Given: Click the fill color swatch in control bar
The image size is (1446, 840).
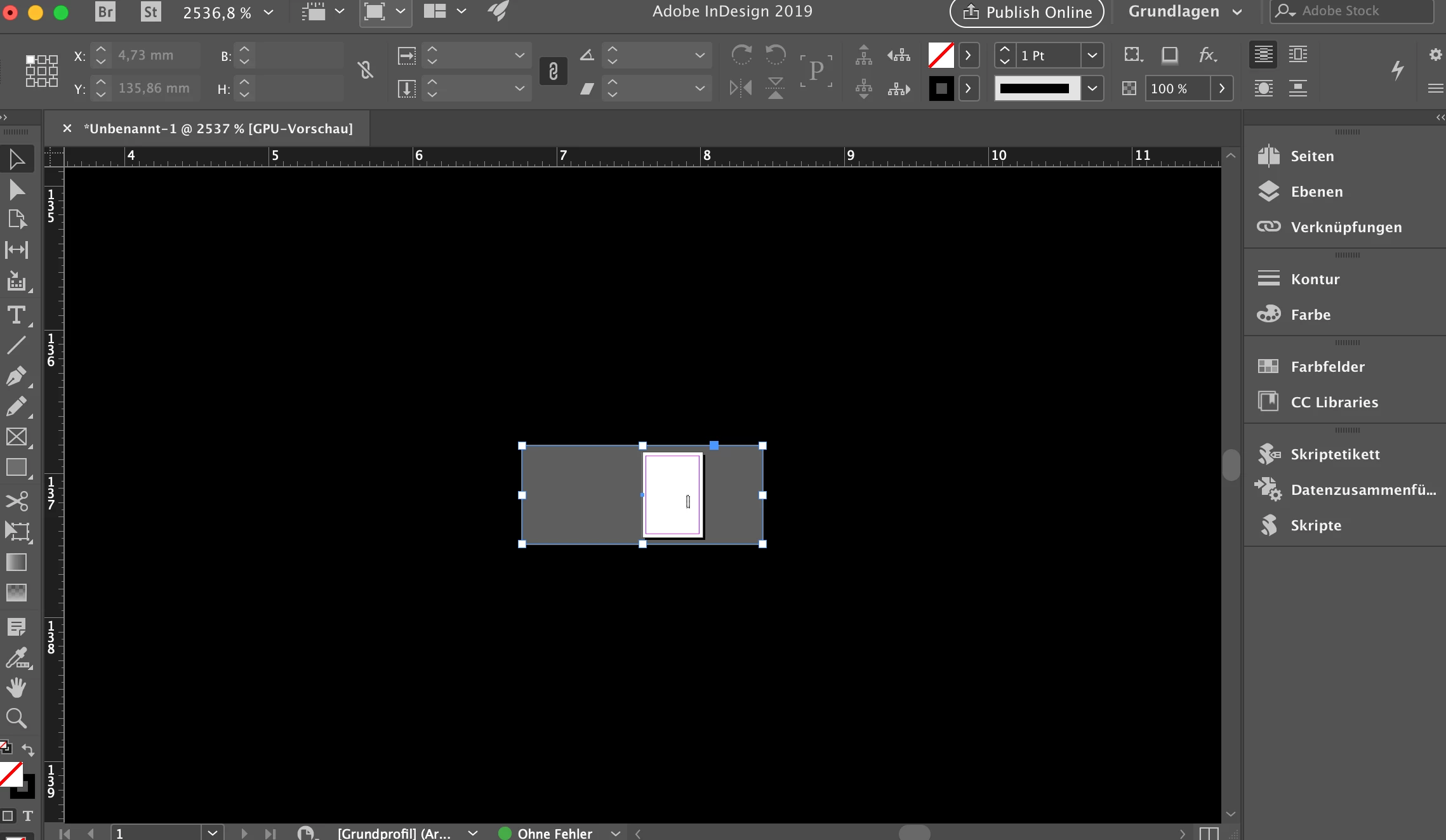Looking at the screenshot, I should [x=941, y=56].
